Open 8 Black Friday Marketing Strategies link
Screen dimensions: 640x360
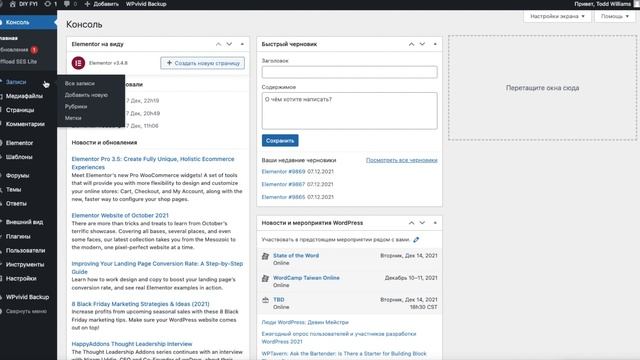pyautogui.click(x=140, y=304)
